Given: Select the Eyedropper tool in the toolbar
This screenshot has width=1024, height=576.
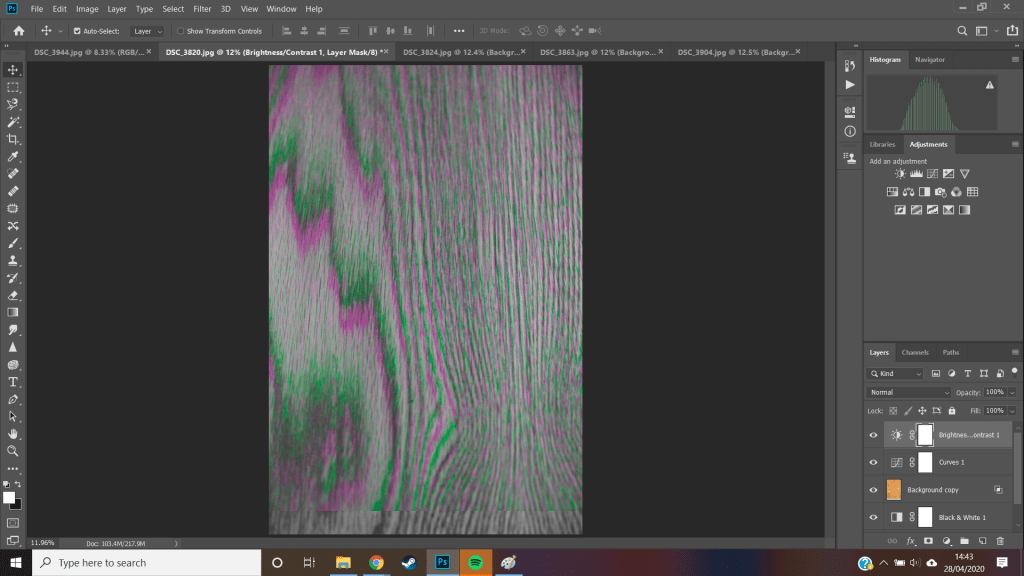Looking at the screenshot, I should point(13,156).
